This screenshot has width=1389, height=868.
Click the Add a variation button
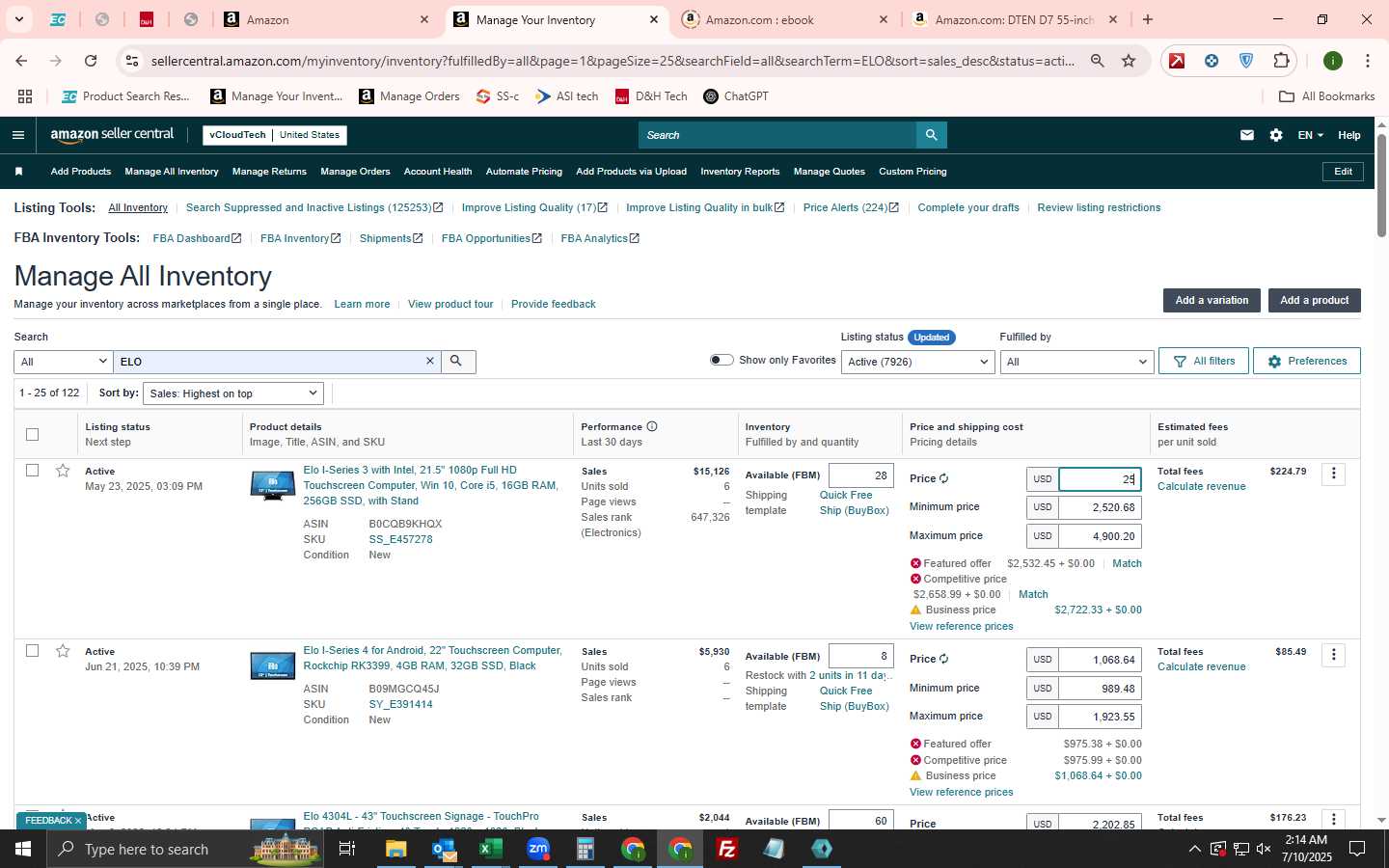tap(1212, 300)
